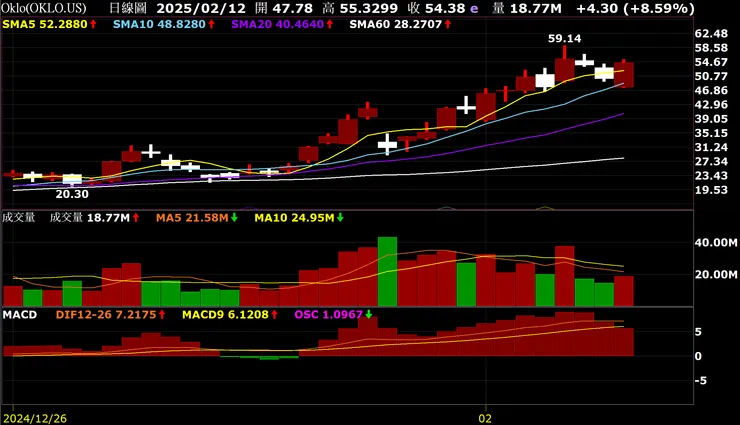Click the green down arrow beside OSC
Screen dimensions: 740x425
click(369, 315)
